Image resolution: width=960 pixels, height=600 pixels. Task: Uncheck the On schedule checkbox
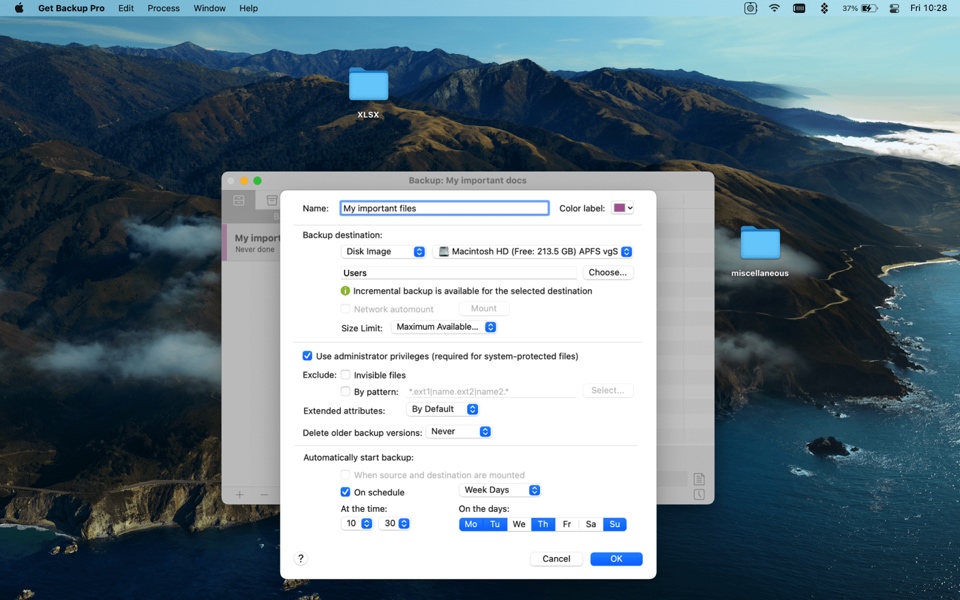[346, 492]
